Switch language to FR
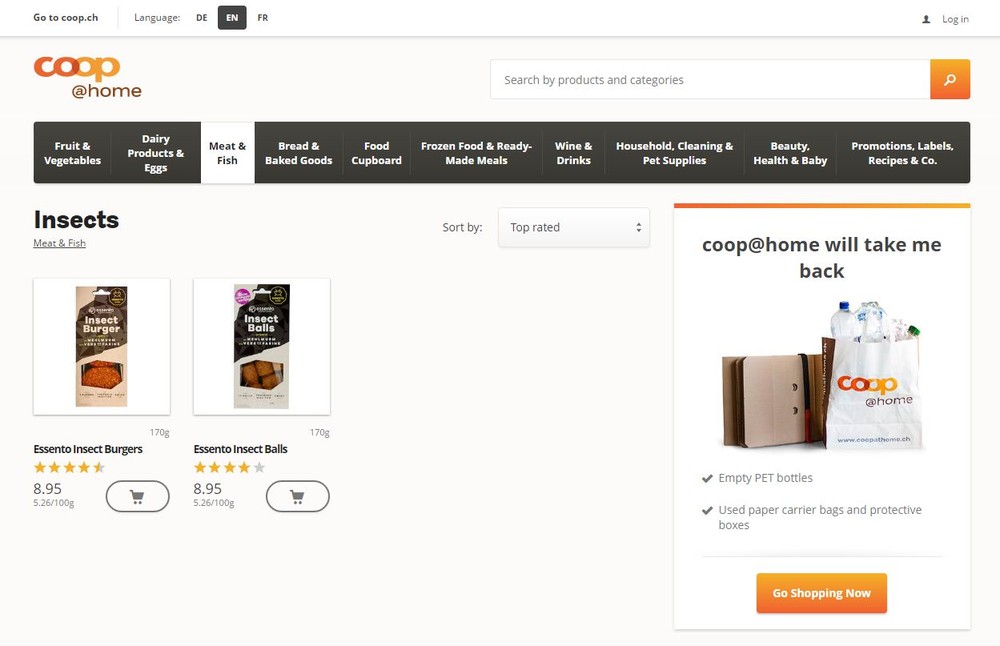Viewport: 1000px width, 646px height. tap(262, 18)
